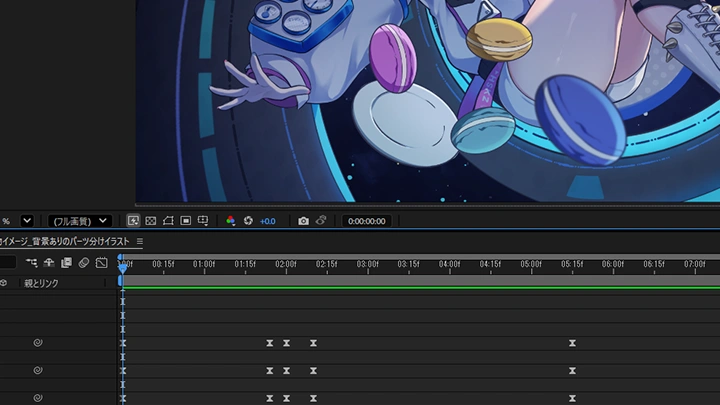
Task: Toggle motion blur enable switch
Action: click(x=84, y=263)
